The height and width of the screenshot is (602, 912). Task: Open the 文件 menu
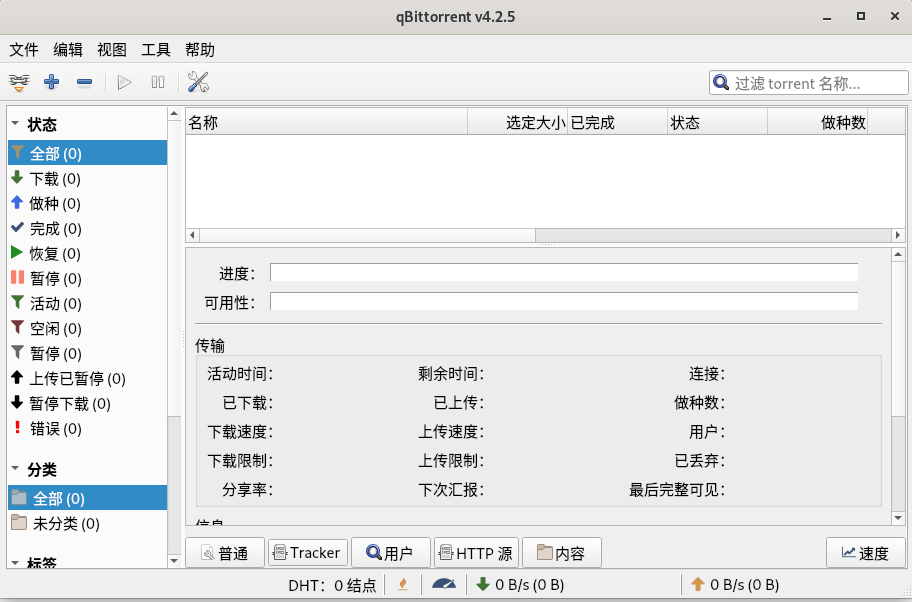[x=24, y=50]
